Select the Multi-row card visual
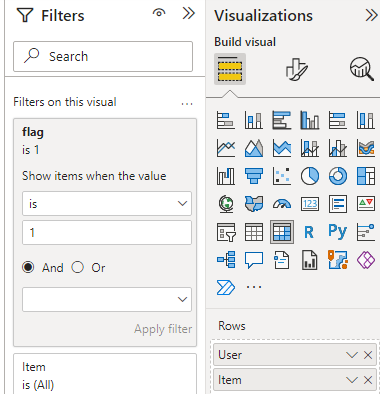Image resolution: width=380 pixels, height=394 pixels. pyautogui.click(x=338, y=204)
